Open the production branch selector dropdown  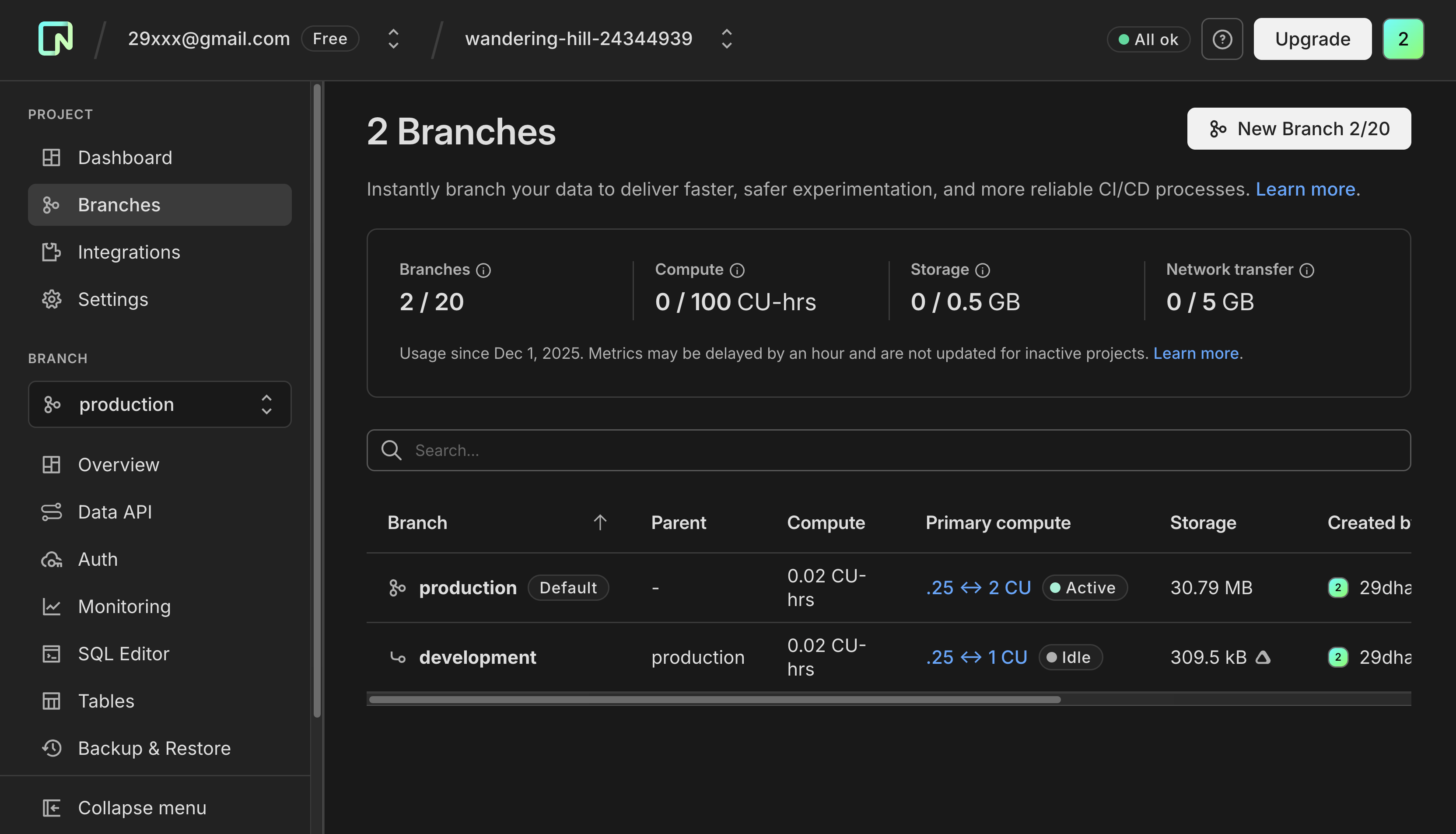point(160,404)
